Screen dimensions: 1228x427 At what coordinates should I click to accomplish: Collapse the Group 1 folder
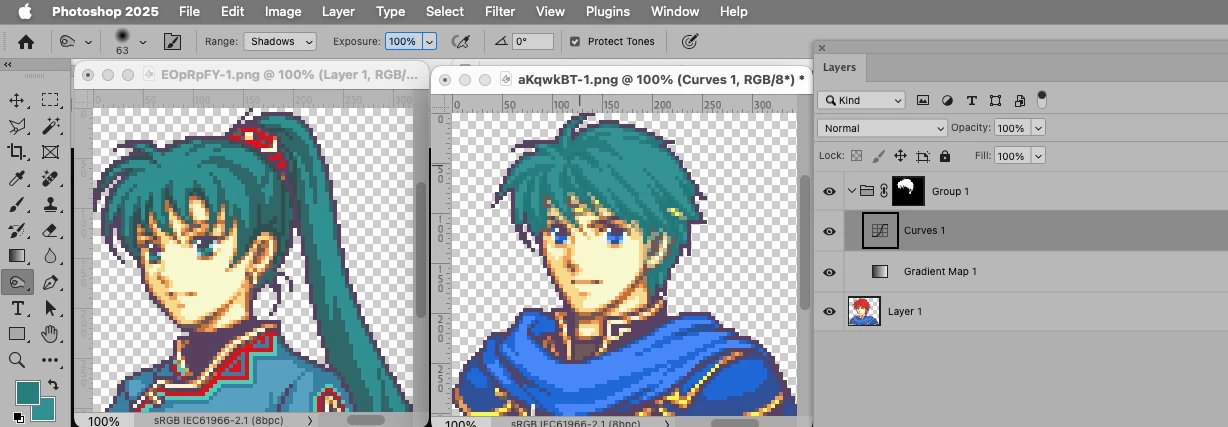click(852, 191)
